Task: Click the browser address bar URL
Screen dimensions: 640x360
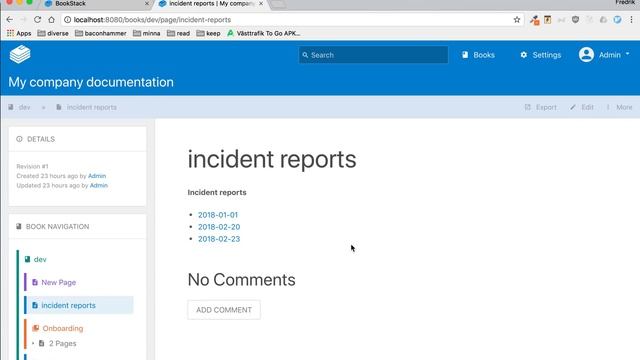Action: pyautogui.click(x=152, y=20)
